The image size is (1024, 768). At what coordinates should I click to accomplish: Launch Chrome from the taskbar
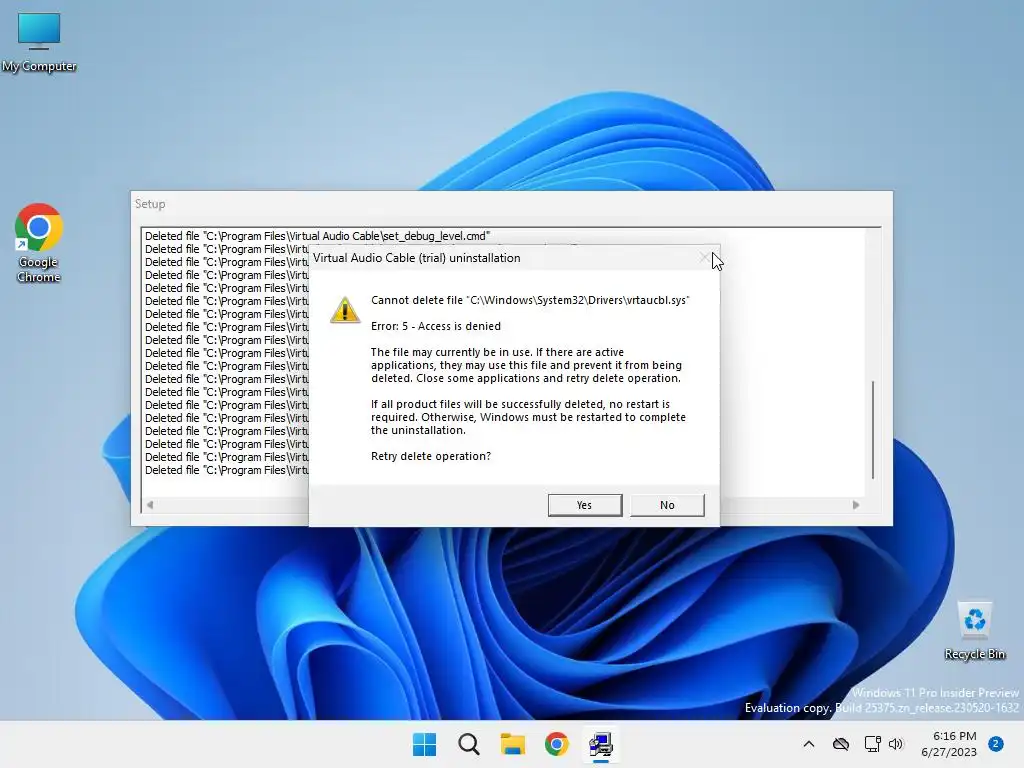556,744
